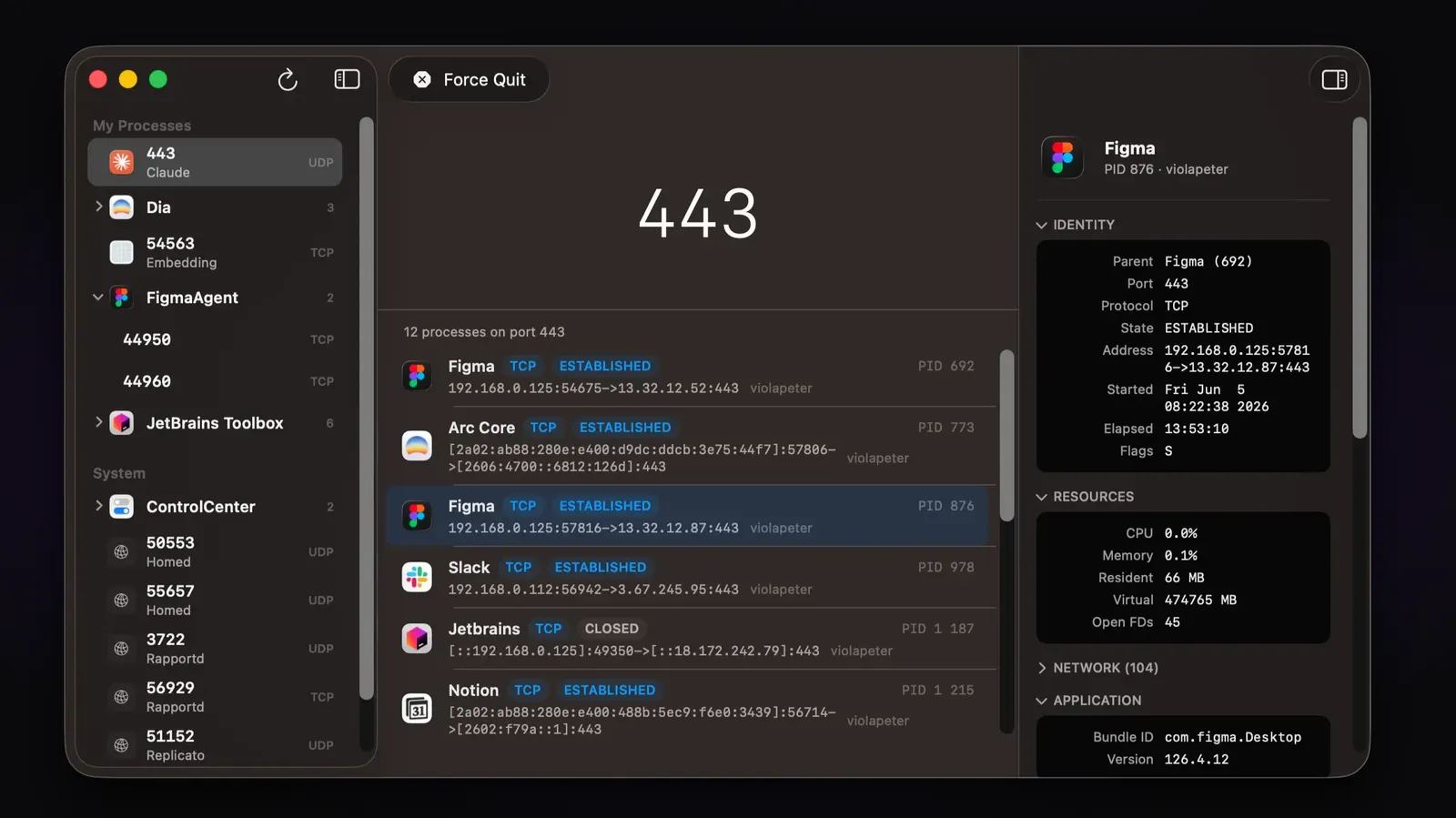Click the System section header
Image resolution: width=1456 pixels, height=818 pixels.
pyautogui.click(x=119, y=473)
